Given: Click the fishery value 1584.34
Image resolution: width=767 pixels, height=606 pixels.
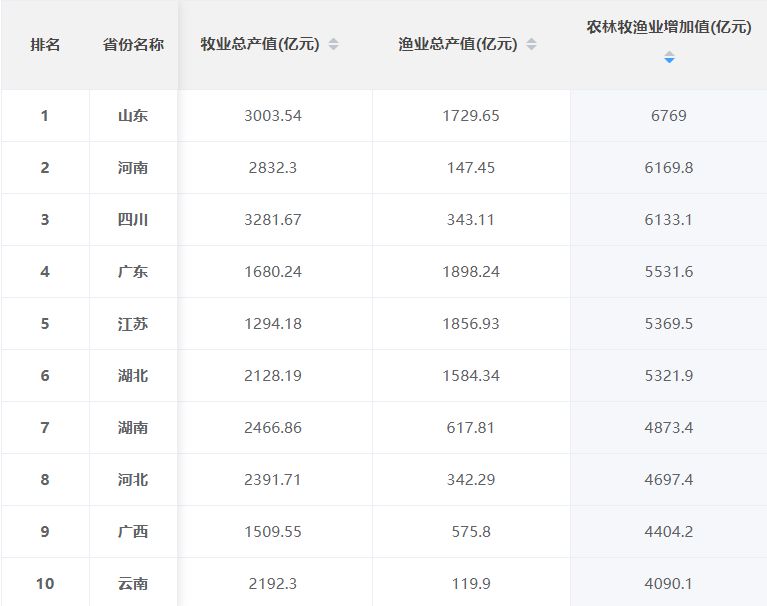Looking at the screenshot, I should pyautogui.click(x=471, y=376).
